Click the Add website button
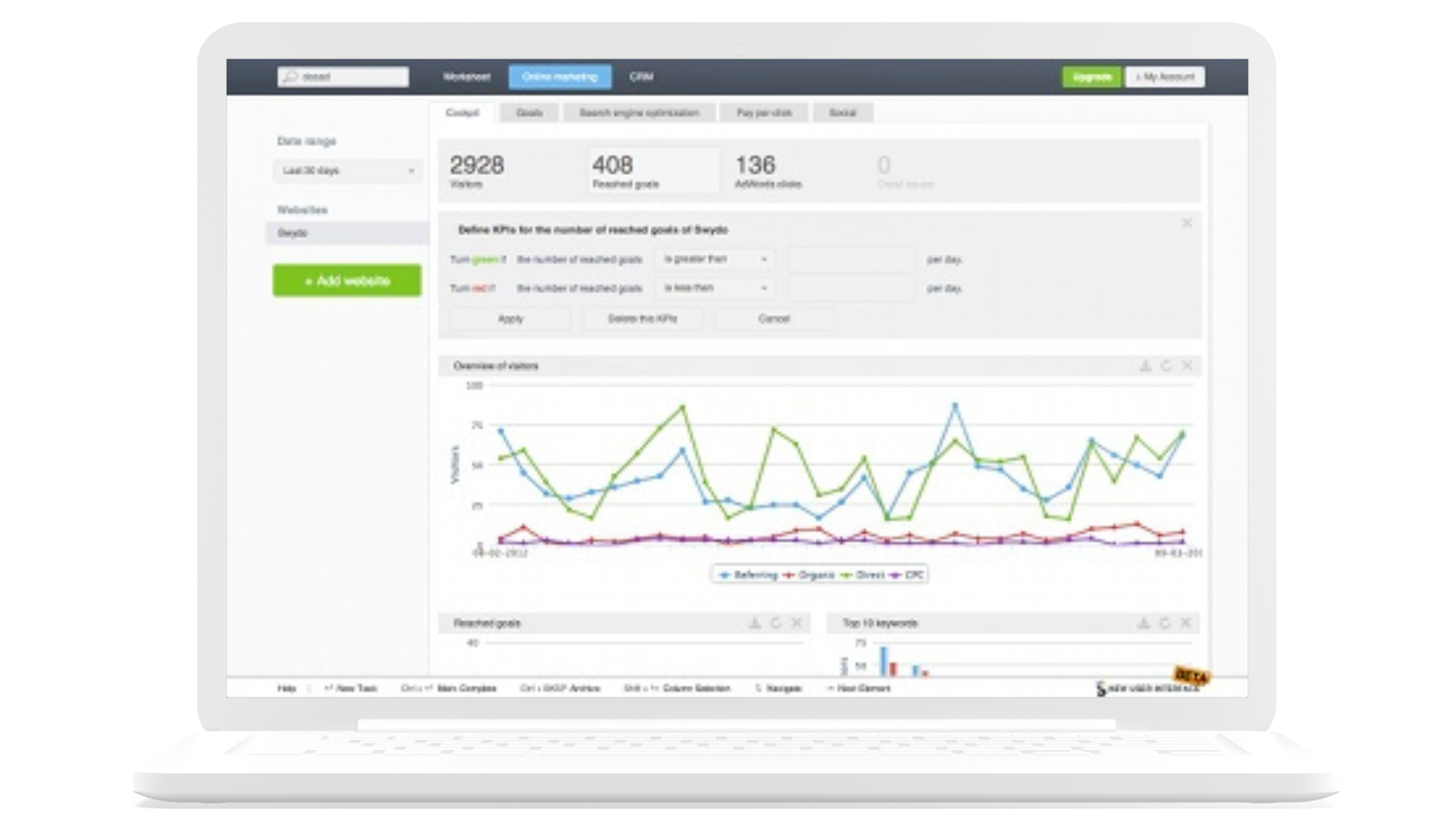This screenshot has height=819, width=1456. click(x=347, y=281)
